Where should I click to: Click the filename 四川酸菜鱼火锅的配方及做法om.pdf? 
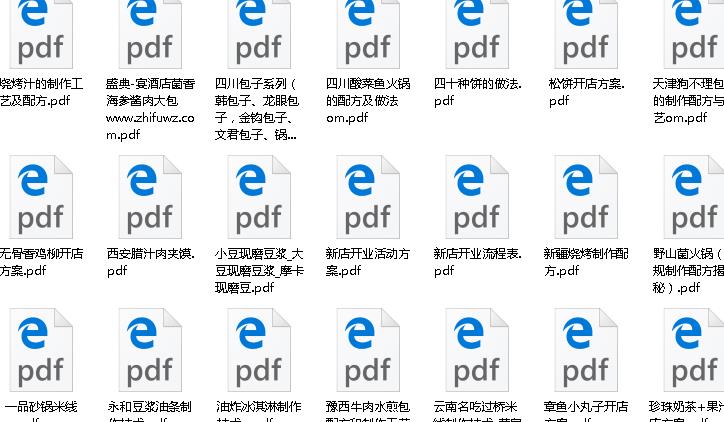coord(368,101)
